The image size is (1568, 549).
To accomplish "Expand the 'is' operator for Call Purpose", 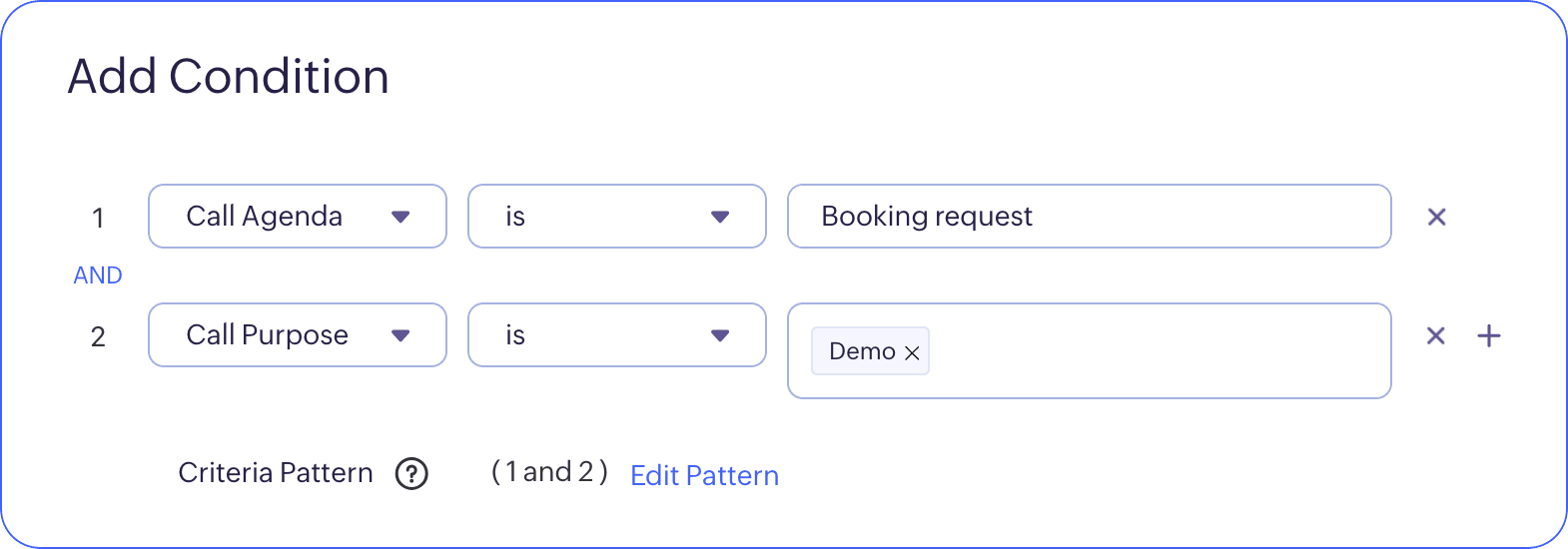I will coord(617,334).
